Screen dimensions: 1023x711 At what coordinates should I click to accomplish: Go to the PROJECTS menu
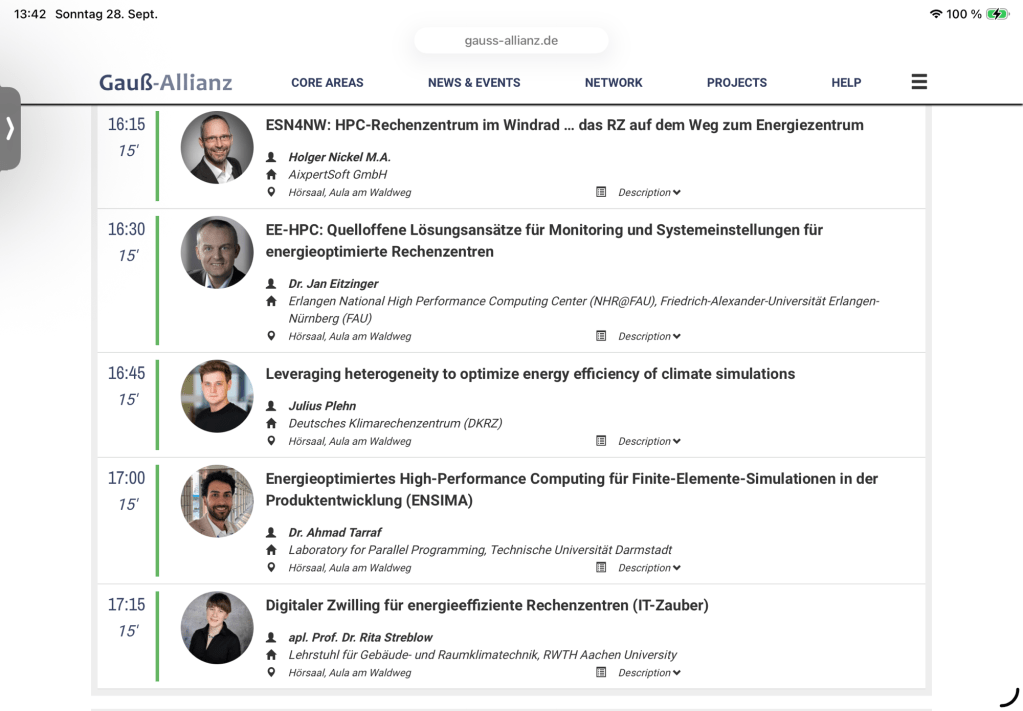coord(736,83)
